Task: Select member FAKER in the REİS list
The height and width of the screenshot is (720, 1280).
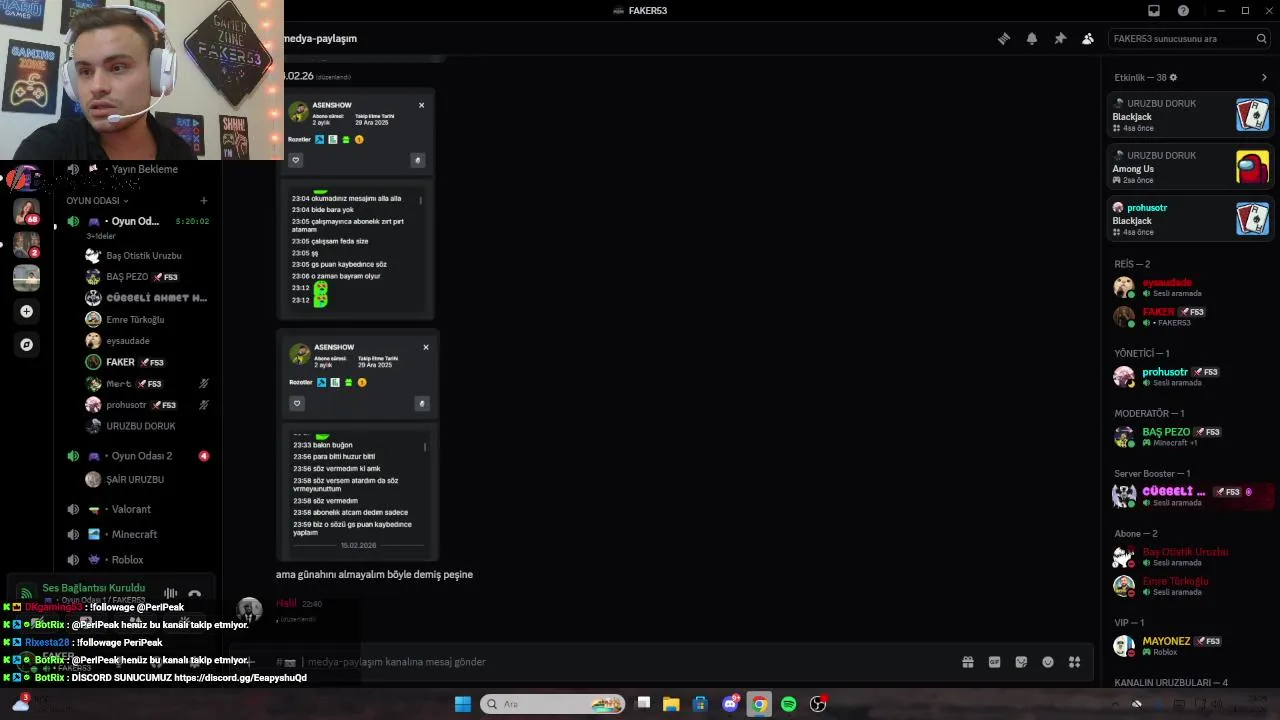Action: 1190,317
